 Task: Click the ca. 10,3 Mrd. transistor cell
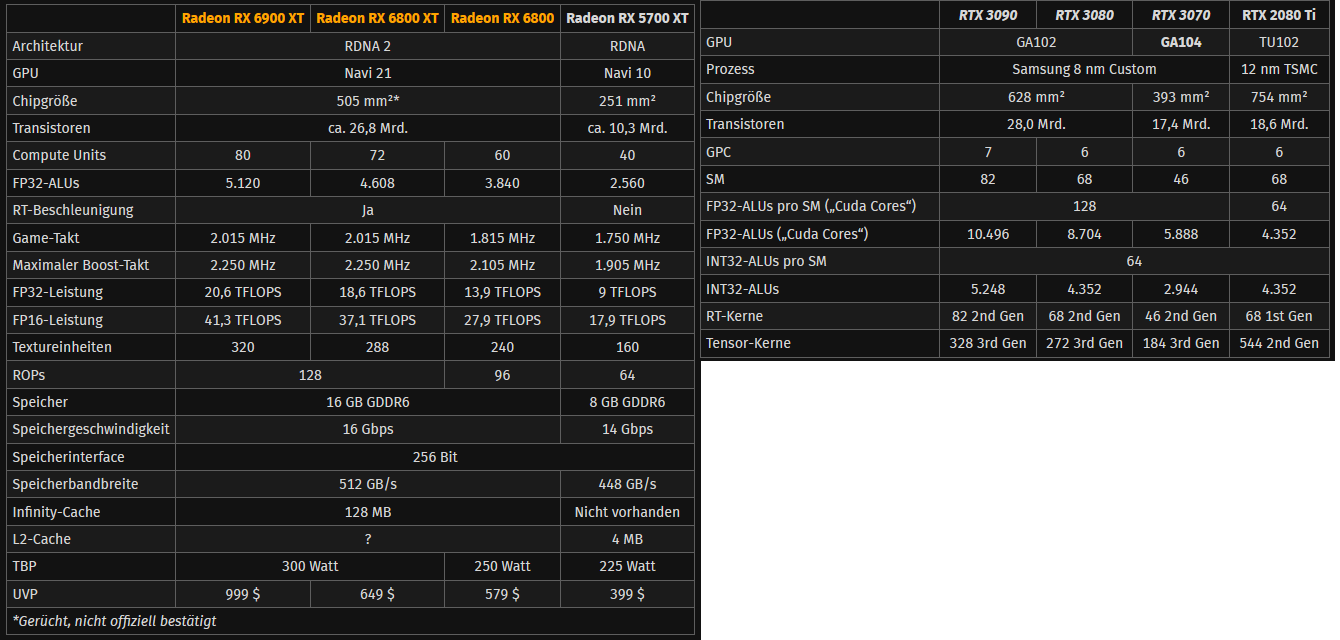pyautogui.click(x=627, y=128)
